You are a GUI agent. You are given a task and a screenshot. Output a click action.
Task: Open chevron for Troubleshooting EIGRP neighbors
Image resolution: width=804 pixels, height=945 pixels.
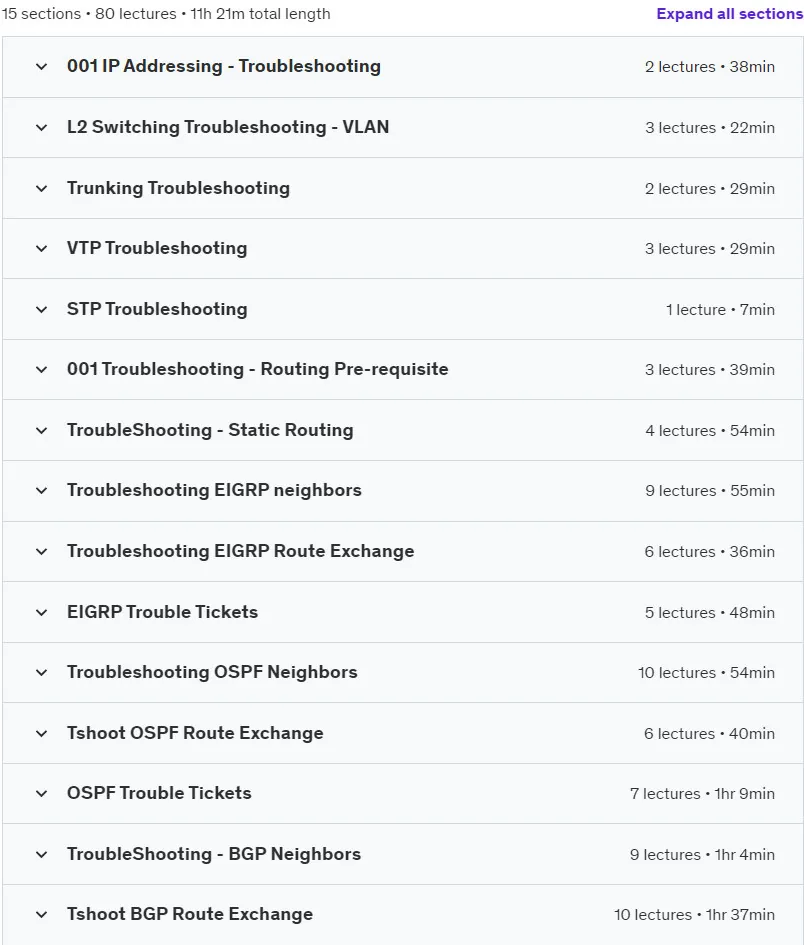click(42, 491)
